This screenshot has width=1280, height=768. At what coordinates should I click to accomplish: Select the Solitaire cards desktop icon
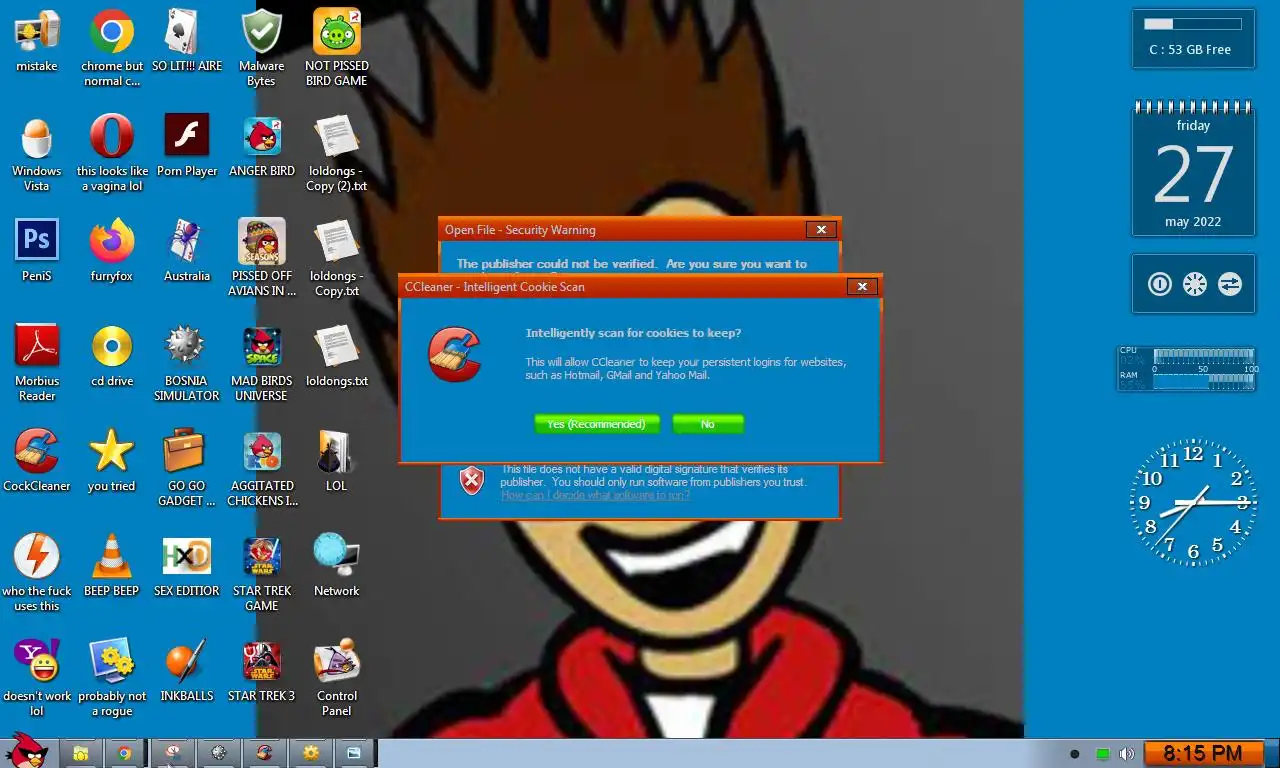click(187, 41)
